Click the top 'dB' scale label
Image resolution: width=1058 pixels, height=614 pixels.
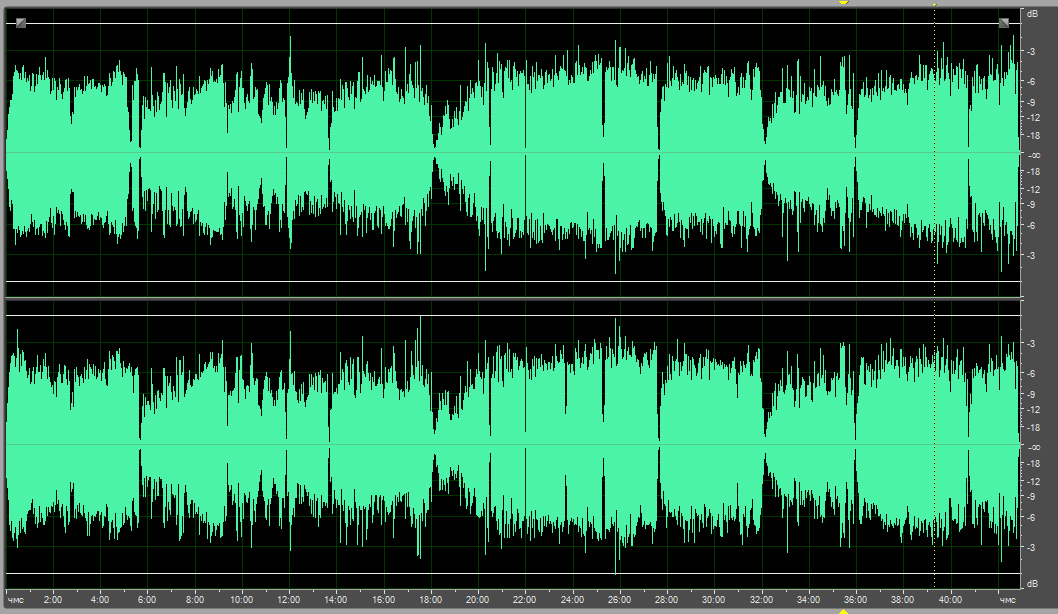(x=1031, y=14)
